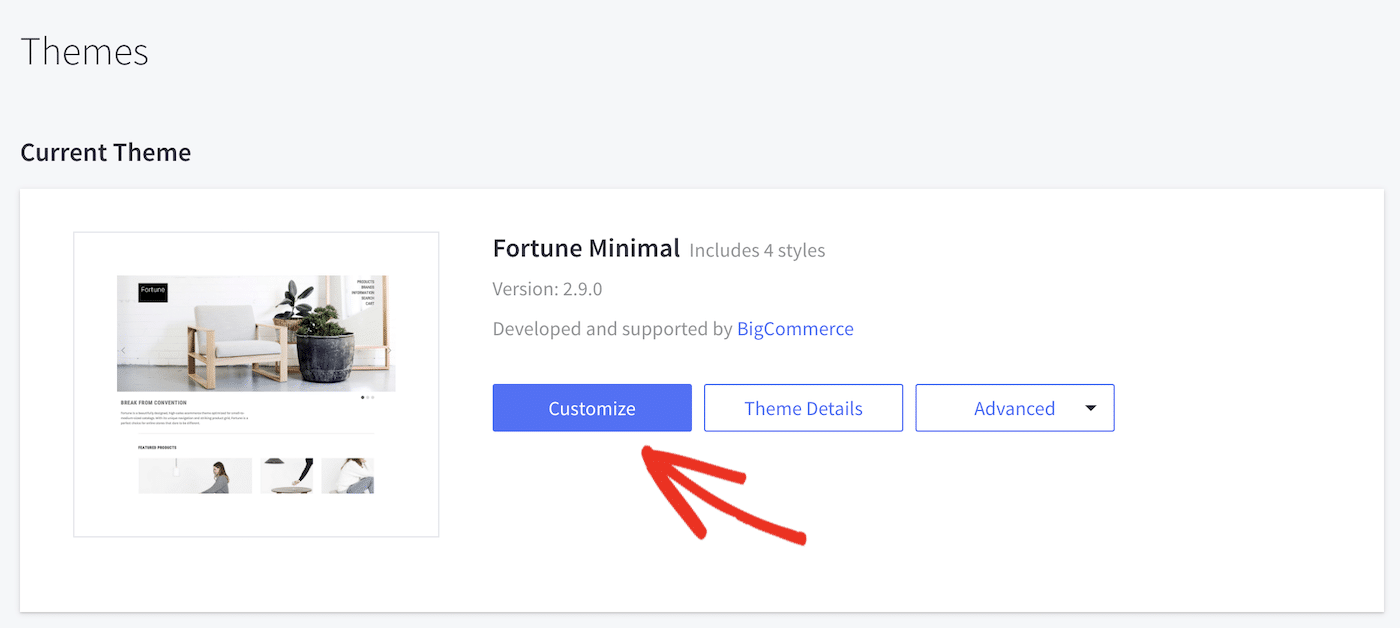
Task: Click the dropdown caret on the Advanced button
Action: click(x=1090, y=408)
